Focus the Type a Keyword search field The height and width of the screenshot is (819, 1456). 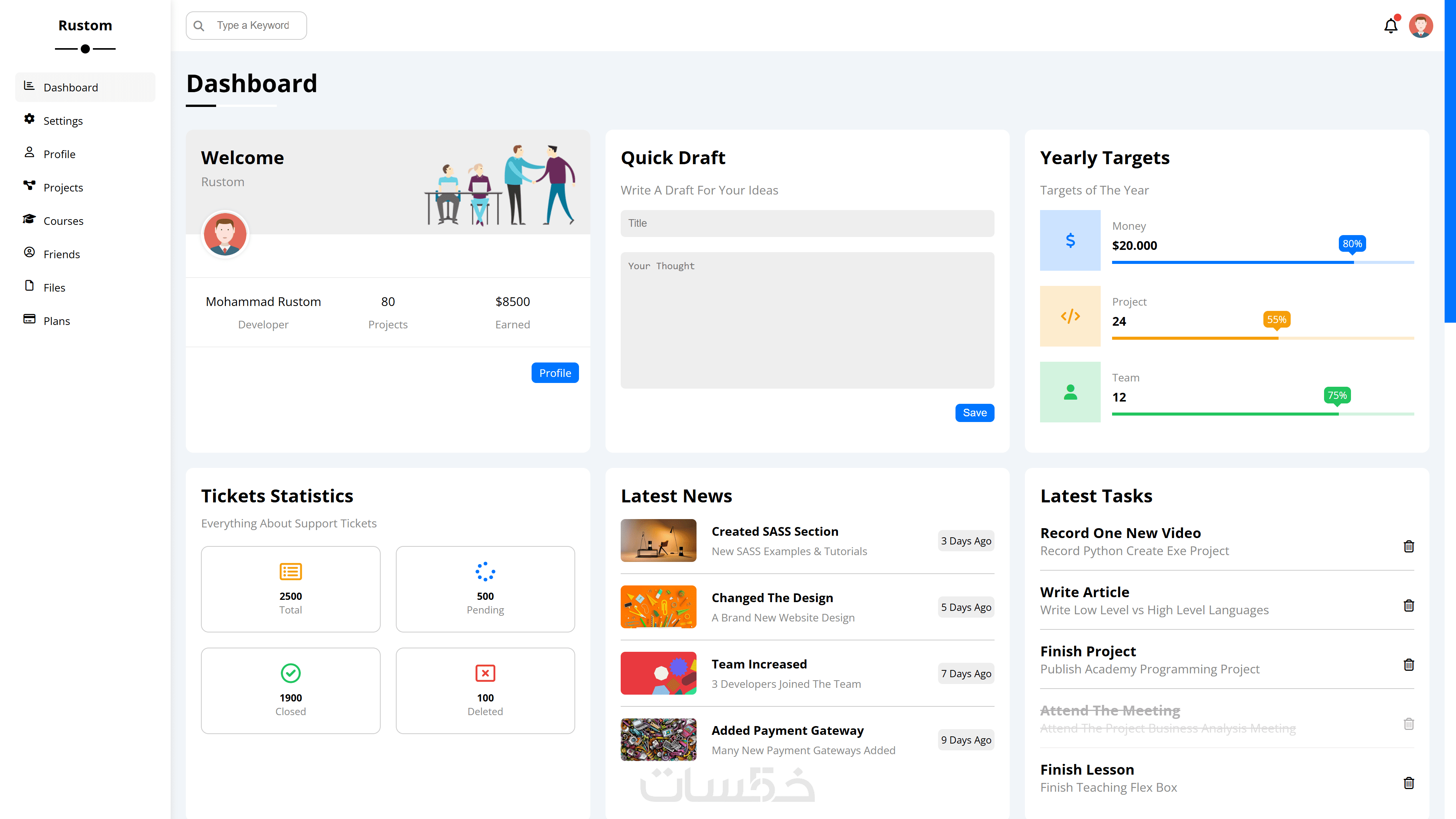coord(253,25)
